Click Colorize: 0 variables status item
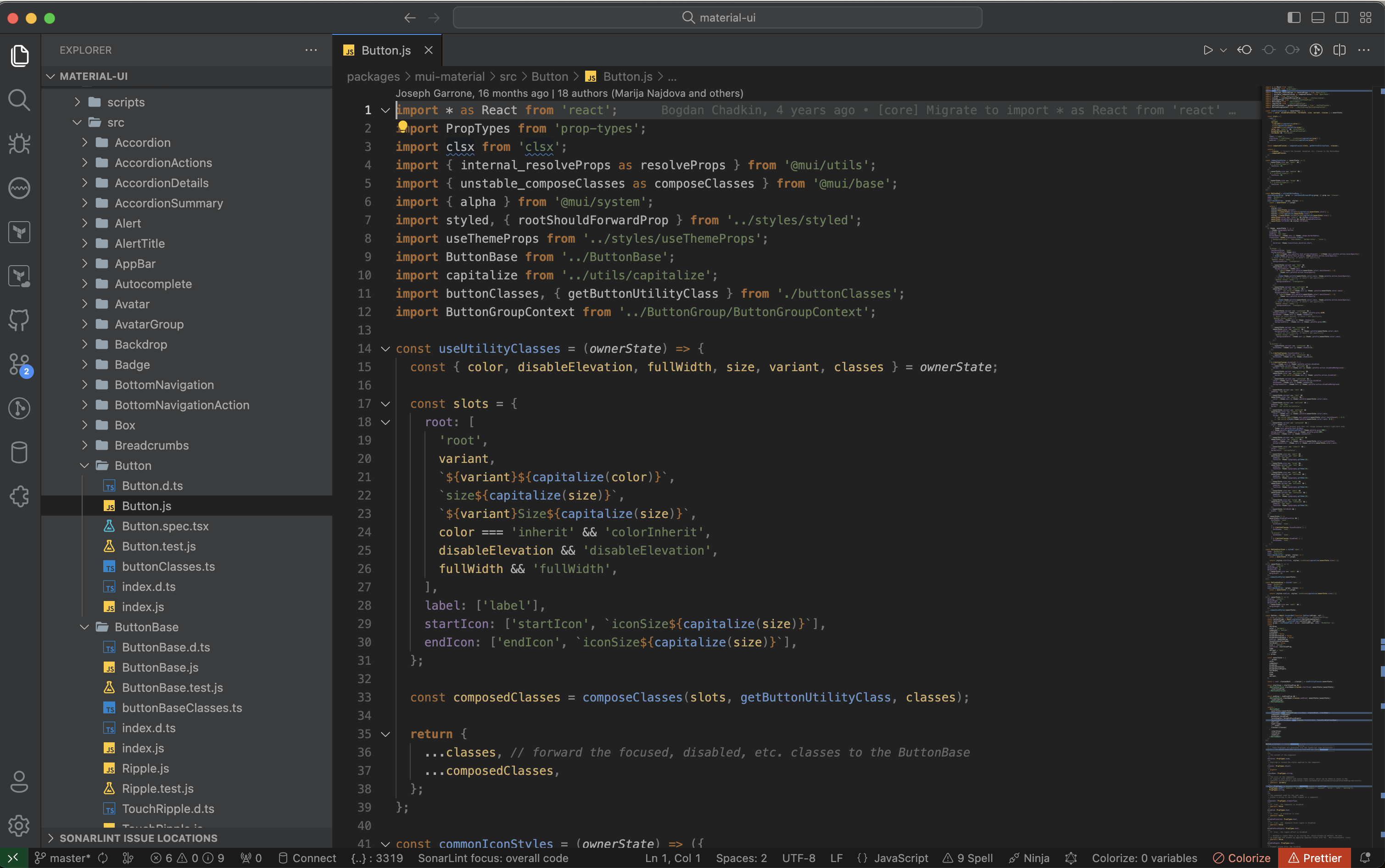Screen dimensions: 1385x868 [1144, 857]
